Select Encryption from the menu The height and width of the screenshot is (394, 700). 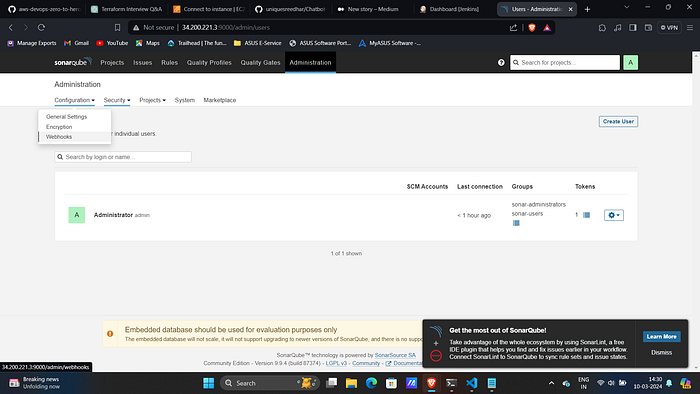(x=59, y=127)
